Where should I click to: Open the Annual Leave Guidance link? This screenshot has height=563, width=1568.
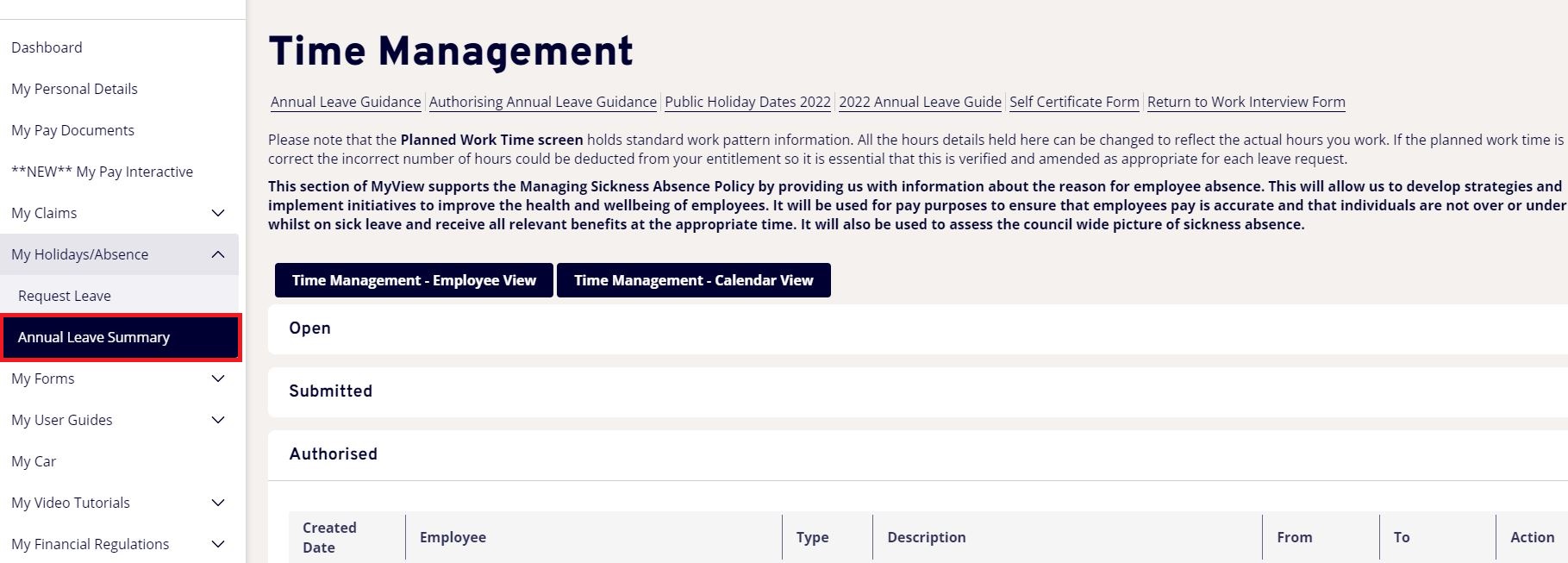[346, 102]
